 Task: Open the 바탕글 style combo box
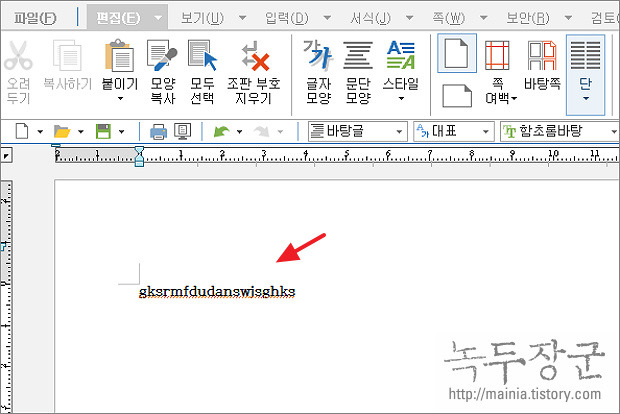point(357,131)
